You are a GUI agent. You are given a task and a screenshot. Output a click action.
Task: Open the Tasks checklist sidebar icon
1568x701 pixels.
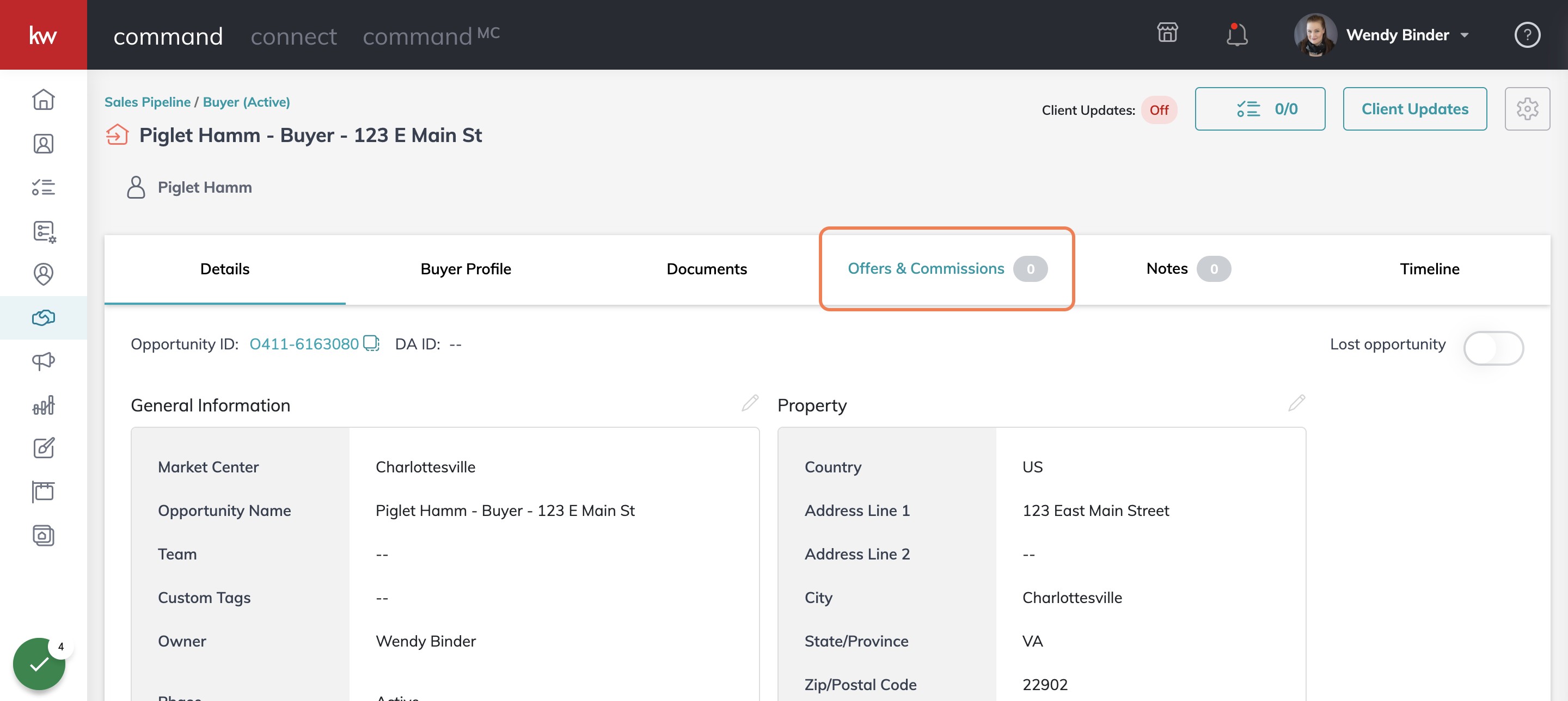(43, 187)
